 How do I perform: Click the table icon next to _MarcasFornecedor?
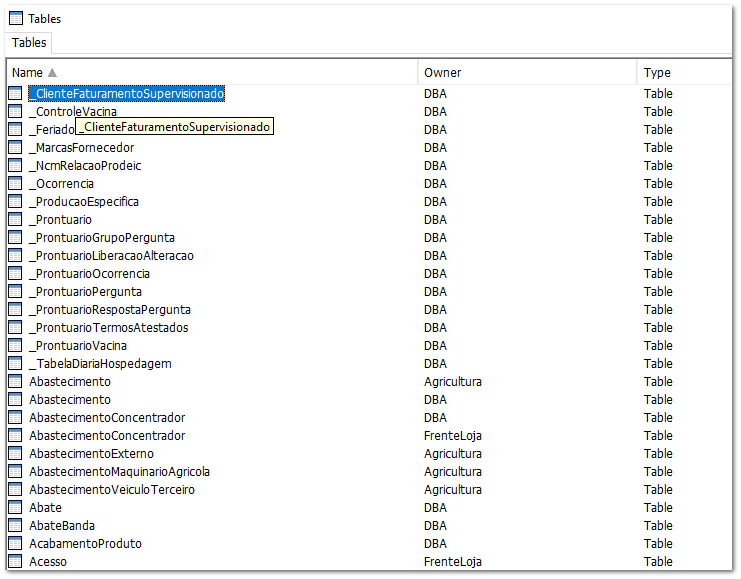(x=15, y=148)
